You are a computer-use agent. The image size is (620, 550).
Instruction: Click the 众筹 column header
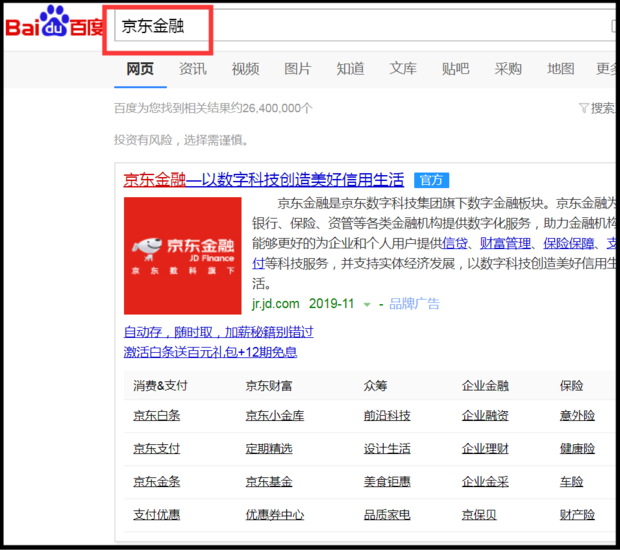point(375,386)
